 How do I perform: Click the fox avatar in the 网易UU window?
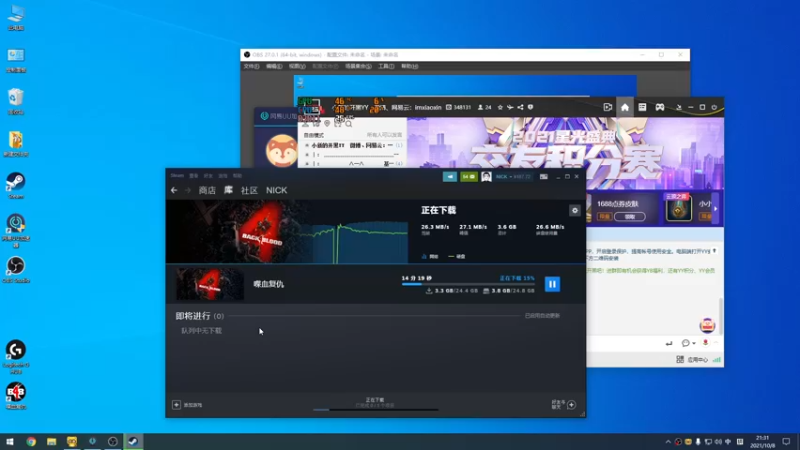click(281, 151)
